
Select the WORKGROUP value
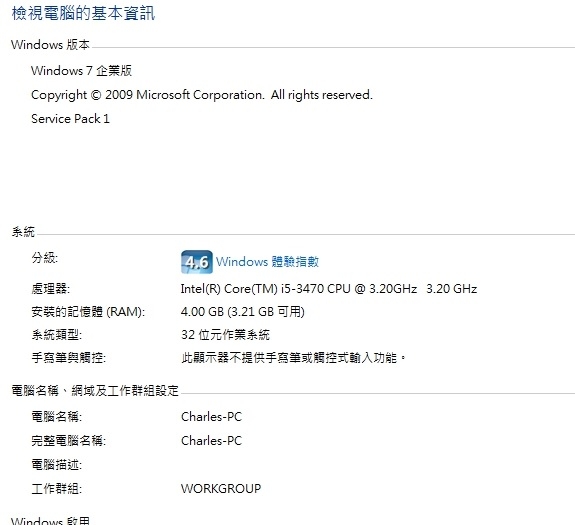coord(221,489)
